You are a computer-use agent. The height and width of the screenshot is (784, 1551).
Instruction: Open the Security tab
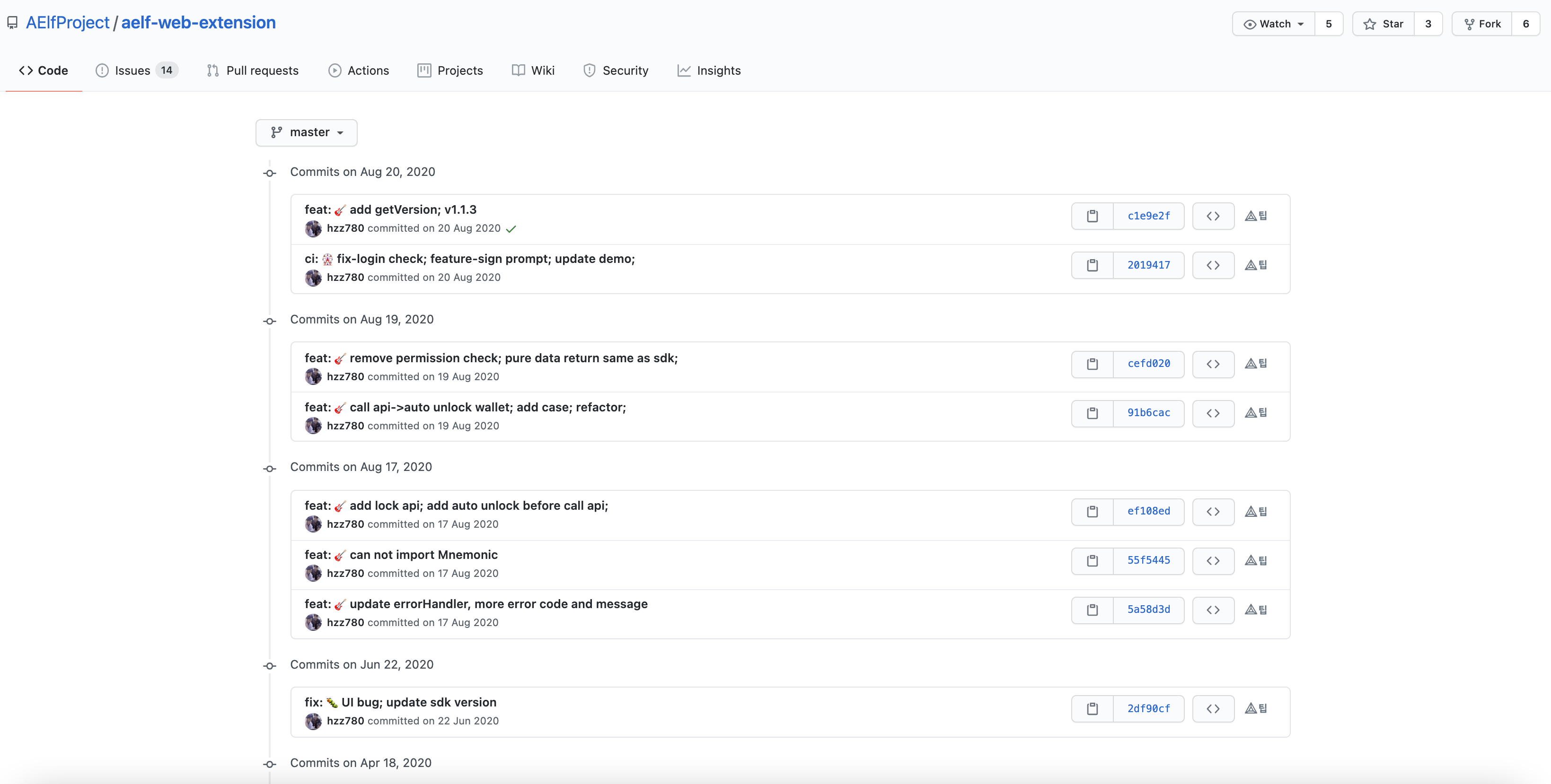click(616, 70)
